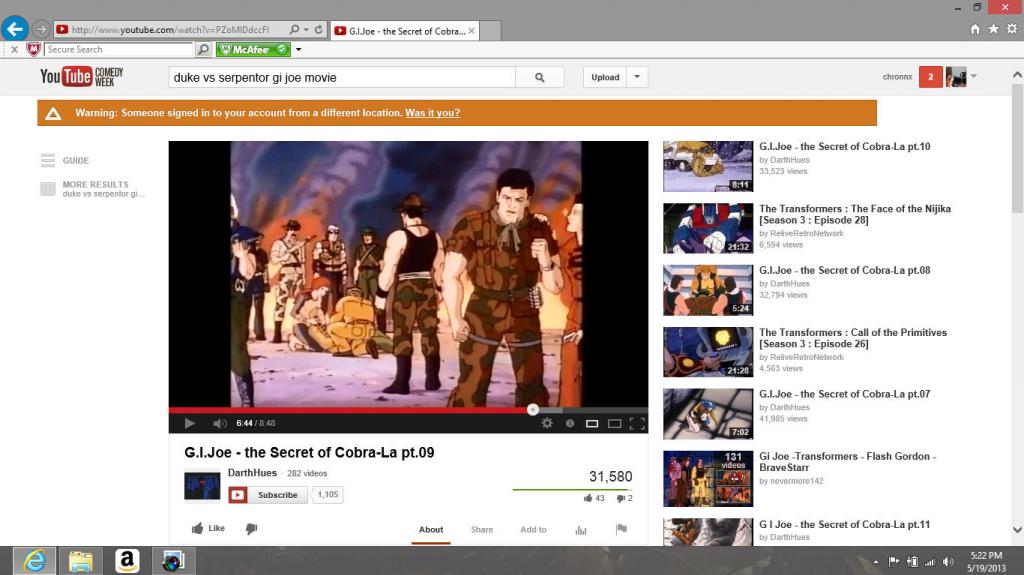The width and height of the screenshot is (1024, 575).
Task: Click the video player Play button
Action: point(189,423)
